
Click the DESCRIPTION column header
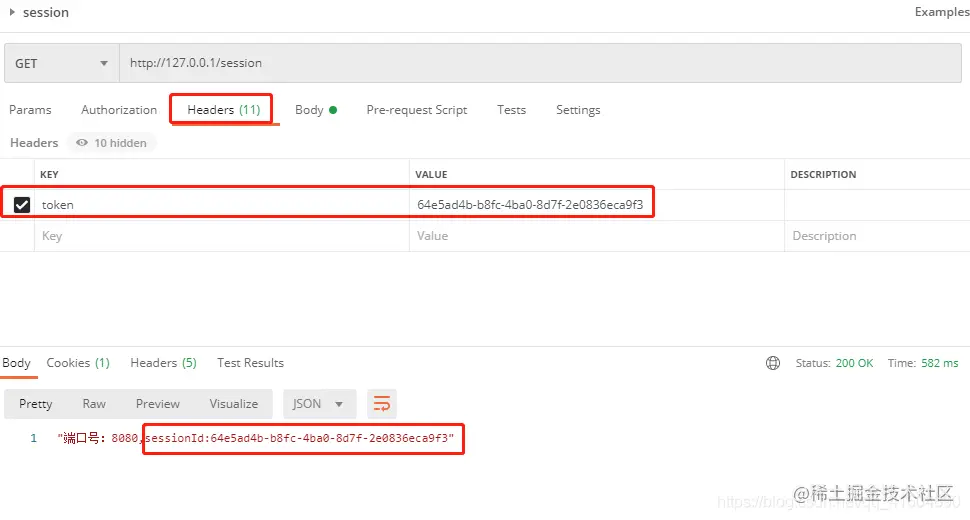823,174
